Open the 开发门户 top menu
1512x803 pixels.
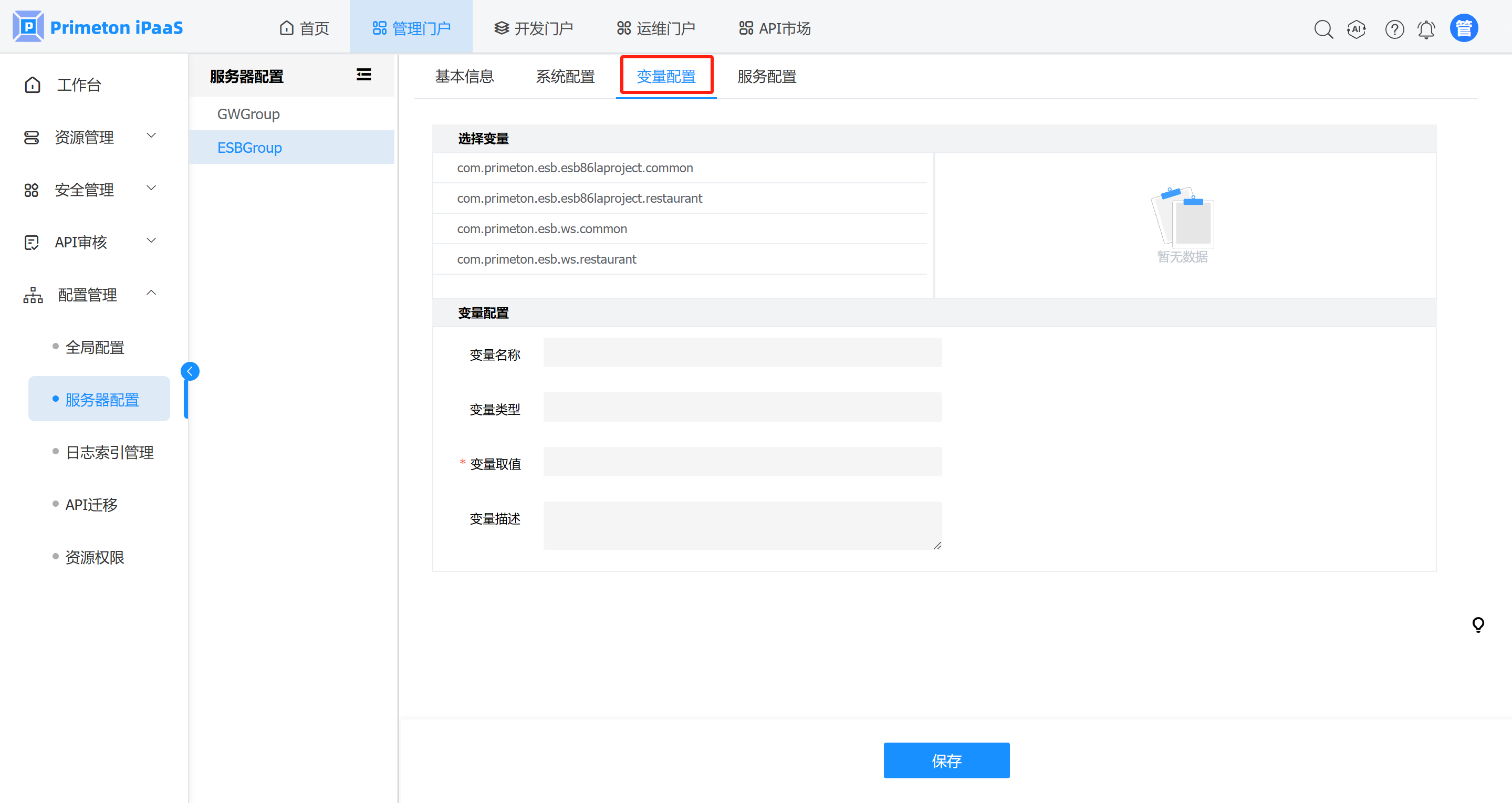click(533, 28)
